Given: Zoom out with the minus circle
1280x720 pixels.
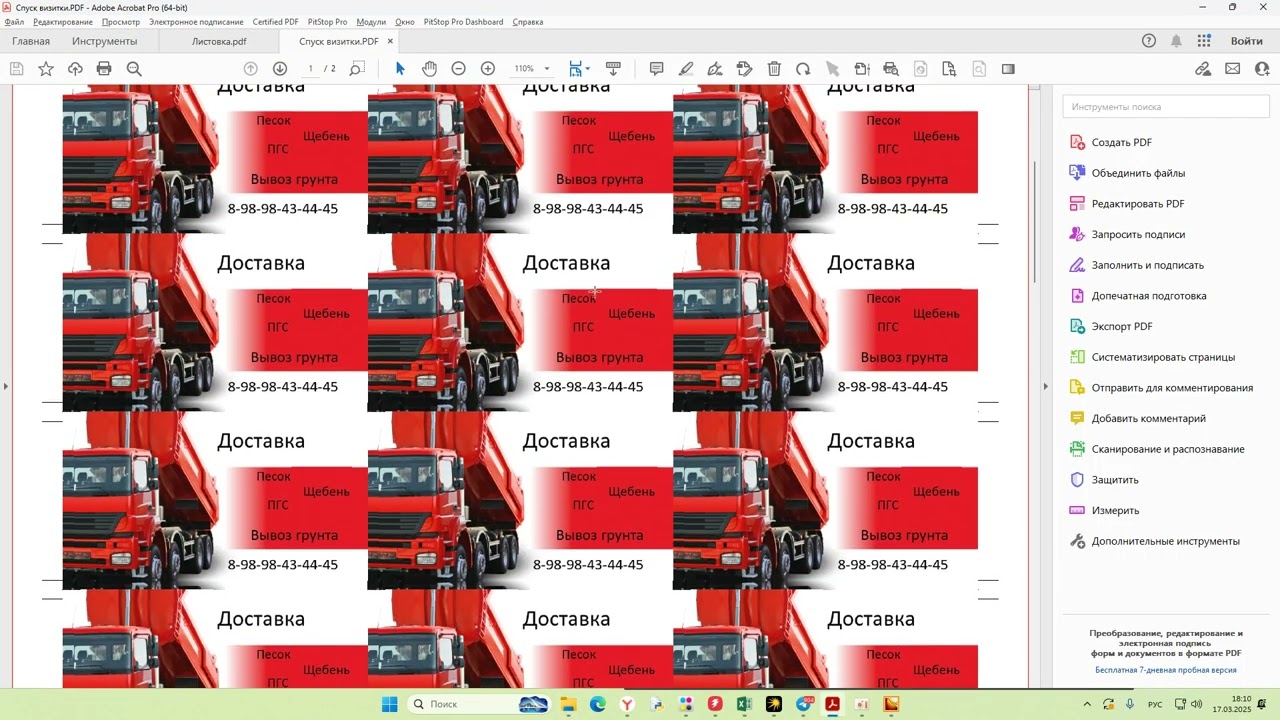Looking at the screenshot, I should [x=458, y=69].
